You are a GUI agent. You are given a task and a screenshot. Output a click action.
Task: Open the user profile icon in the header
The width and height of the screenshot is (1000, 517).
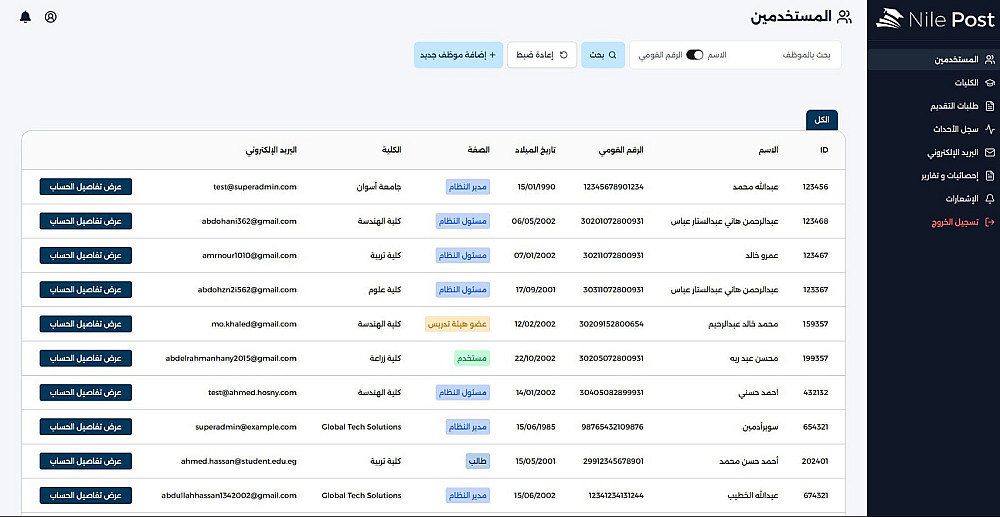pos(51,17)
